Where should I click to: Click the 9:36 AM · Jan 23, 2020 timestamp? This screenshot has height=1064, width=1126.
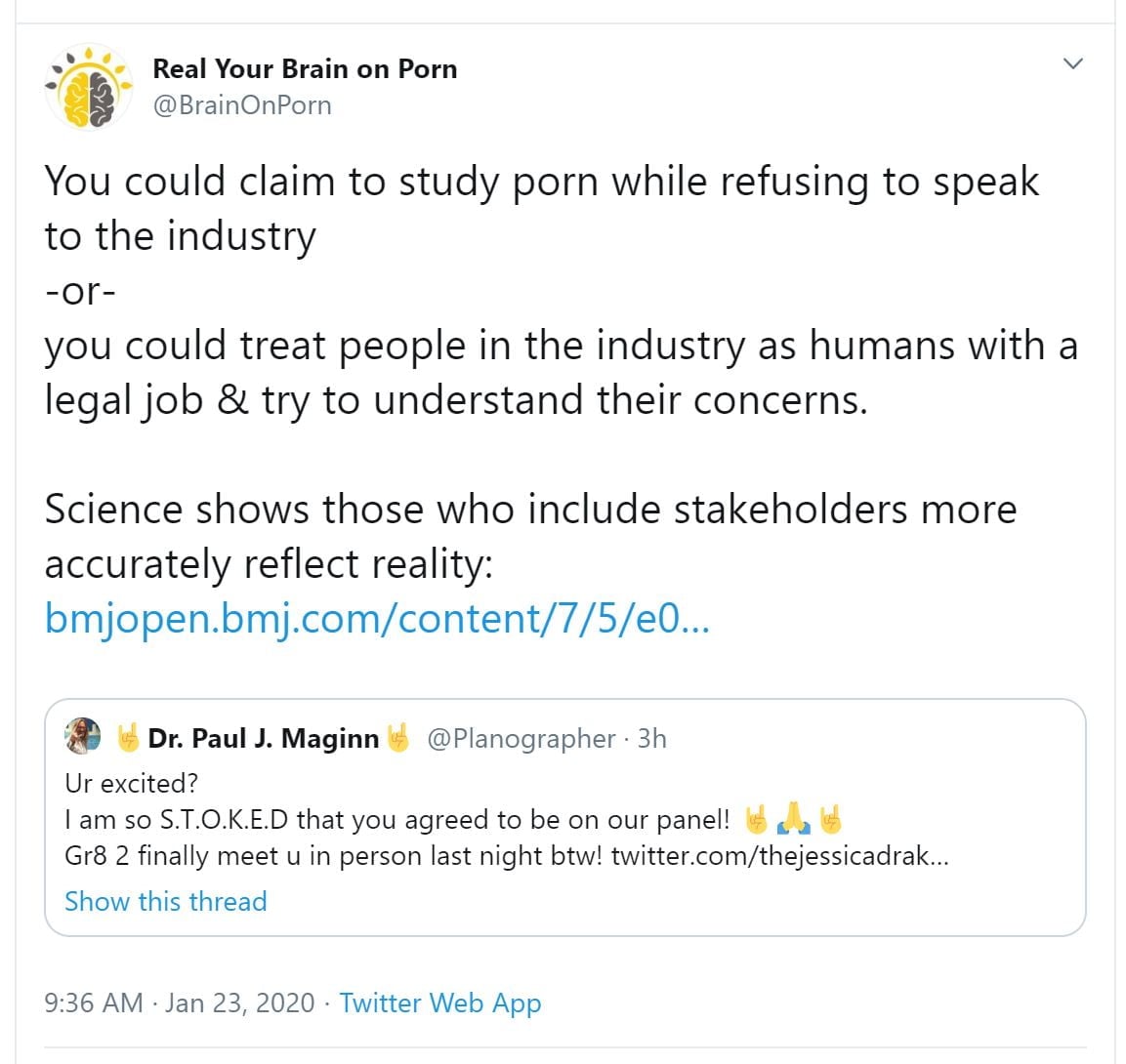tap(180, 1003)
